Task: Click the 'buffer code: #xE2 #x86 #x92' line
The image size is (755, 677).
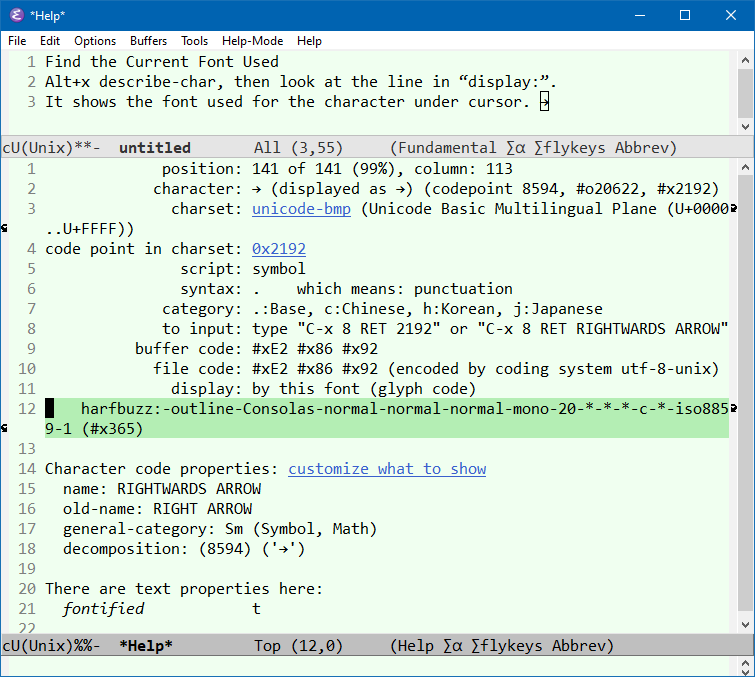Action: [x=256, y=349]
